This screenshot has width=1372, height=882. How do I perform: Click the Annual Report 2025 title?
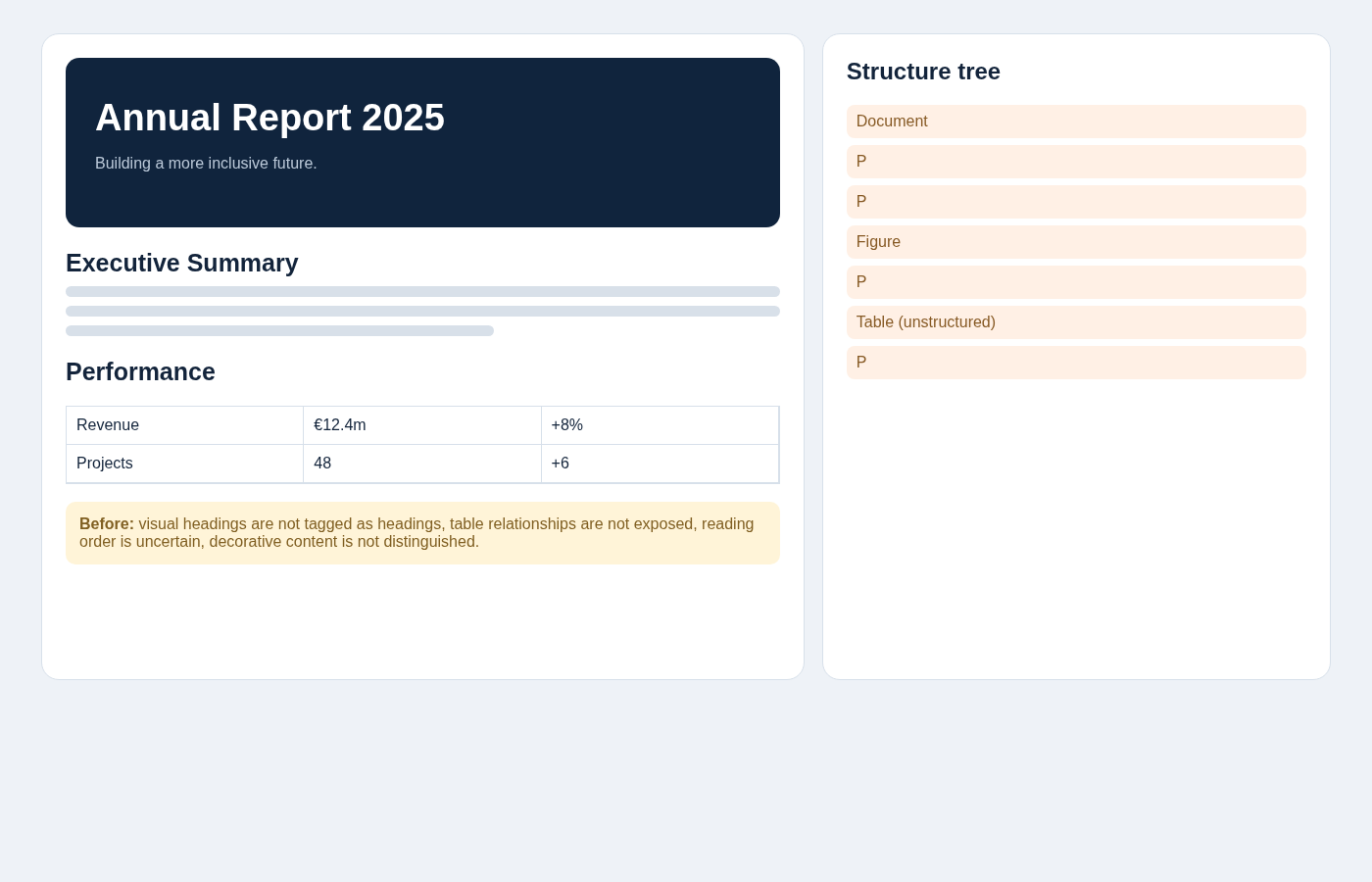coord(269,118)
